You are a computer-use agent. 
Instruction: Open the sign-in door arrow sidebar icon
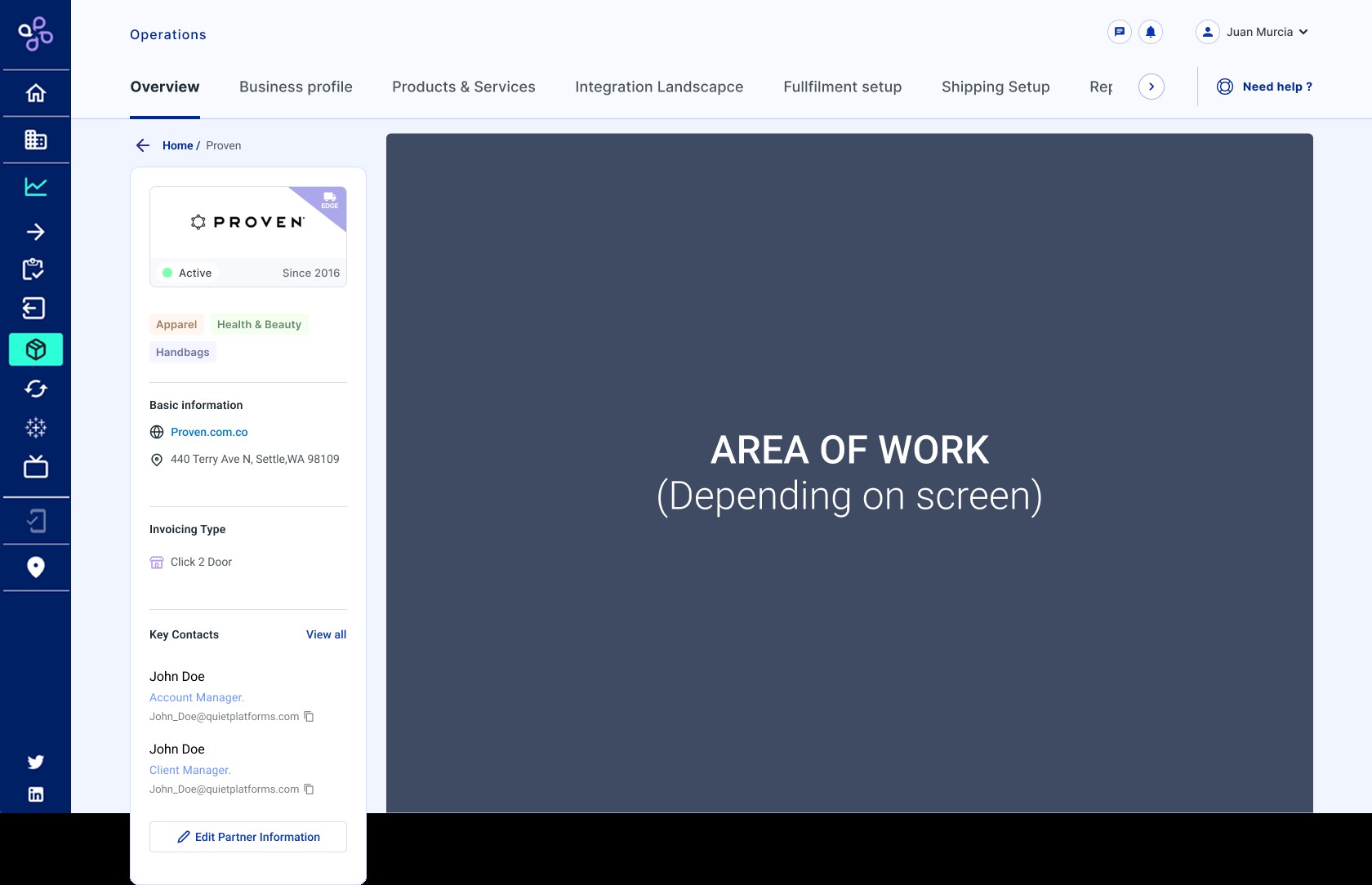coord(33,308)
